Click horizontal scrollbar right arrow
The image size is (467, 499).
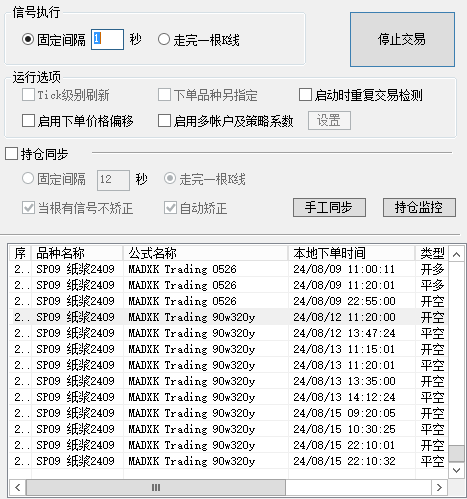pos(439,487)
